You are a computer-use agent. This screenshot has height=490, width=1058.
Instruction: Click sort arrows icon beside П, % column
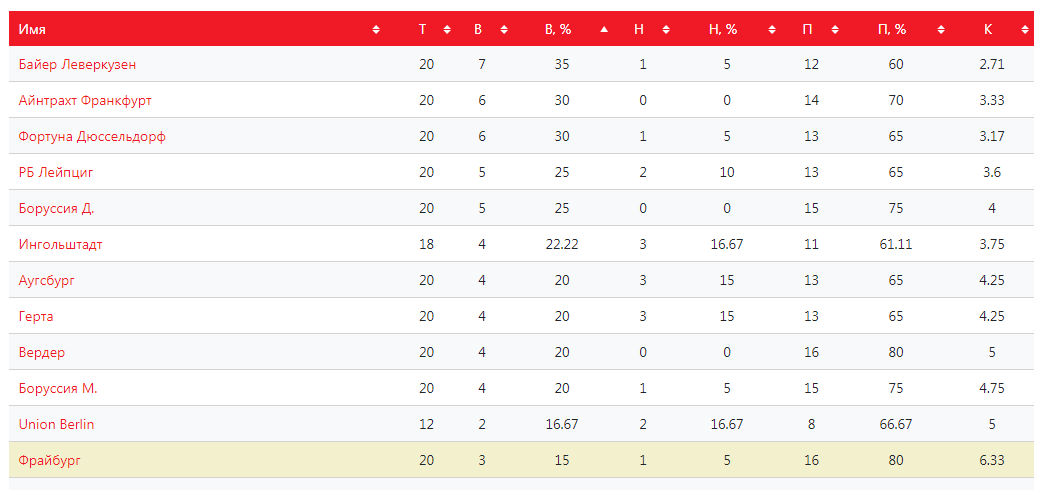tap(941, 30)
